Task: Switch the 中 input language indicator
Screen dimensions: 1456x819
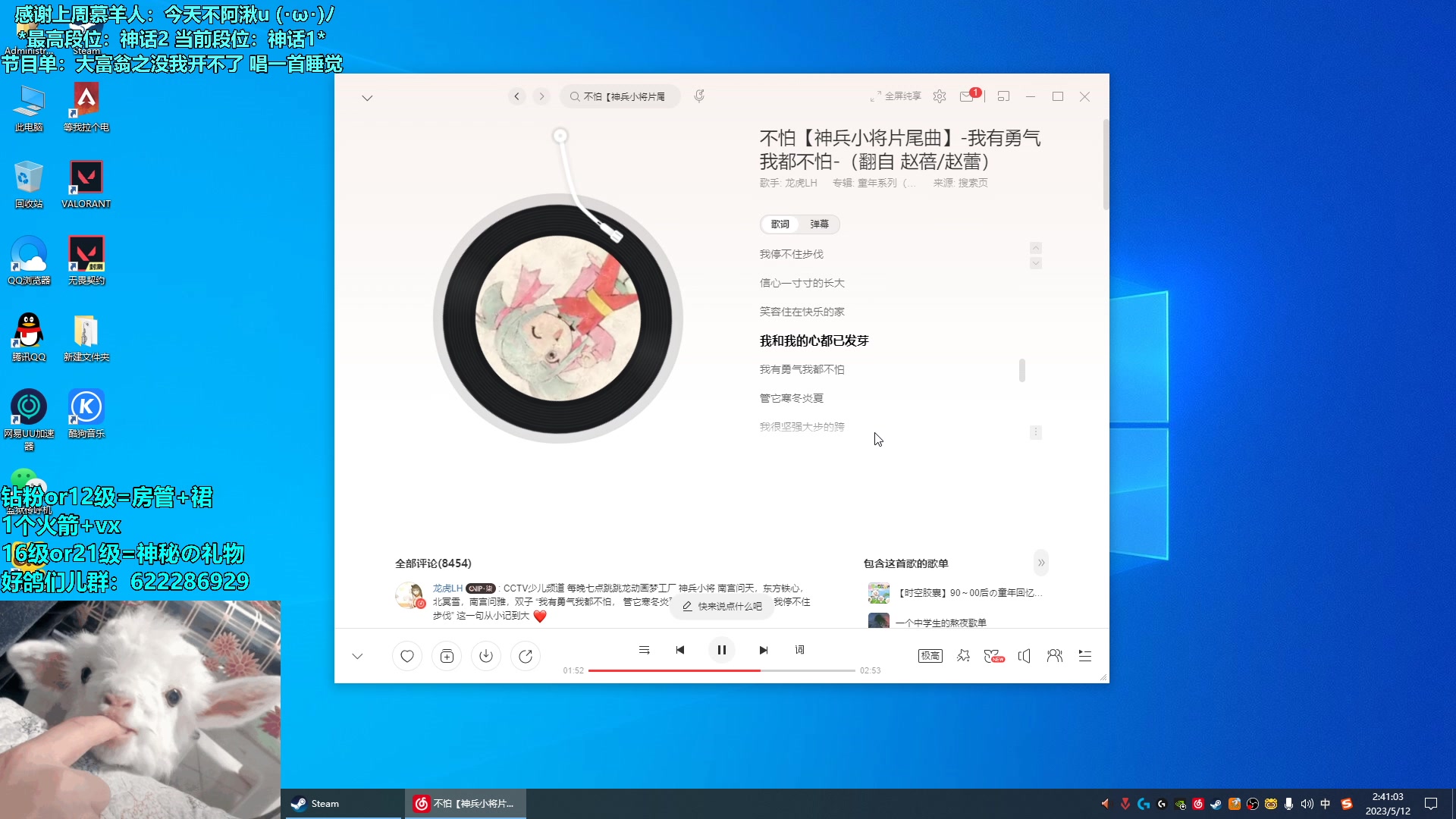Action: coord(1325,804)
